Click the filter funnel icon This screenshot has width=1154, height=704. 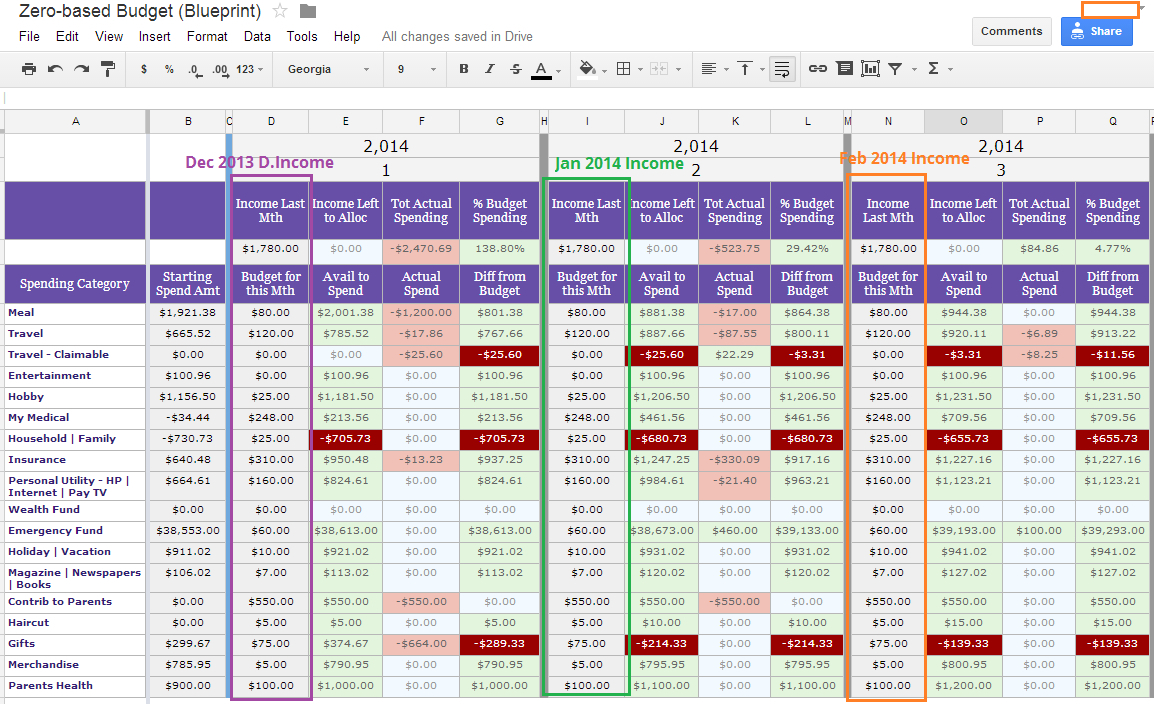896,69
